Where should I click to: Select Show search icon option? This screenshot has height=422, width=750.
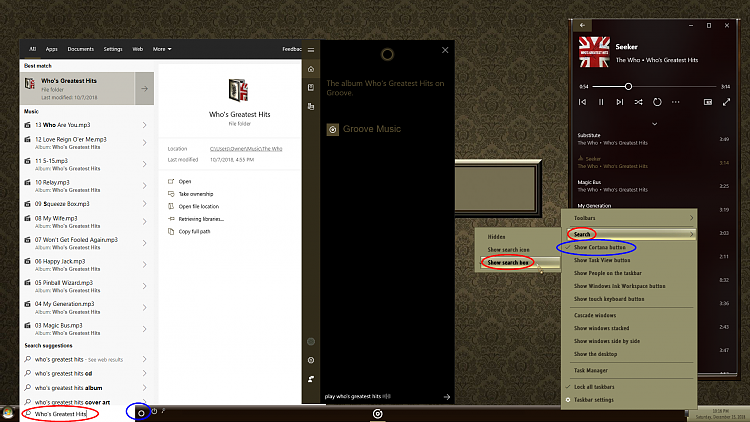coord(508,250)
